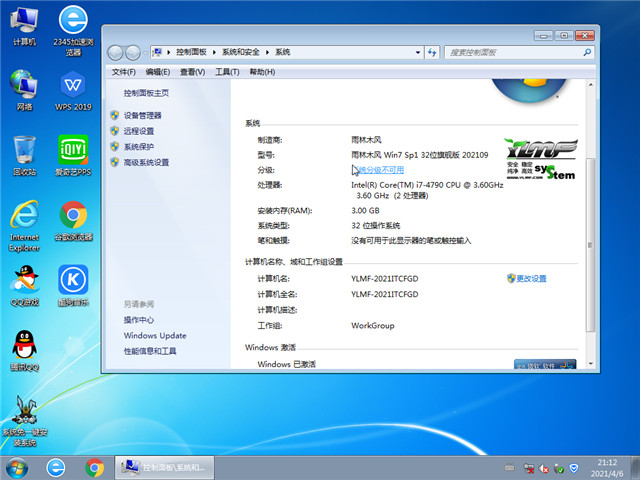This screenshot has width=640, height=480.
Task: Maximize the system window
Action: 564,36
